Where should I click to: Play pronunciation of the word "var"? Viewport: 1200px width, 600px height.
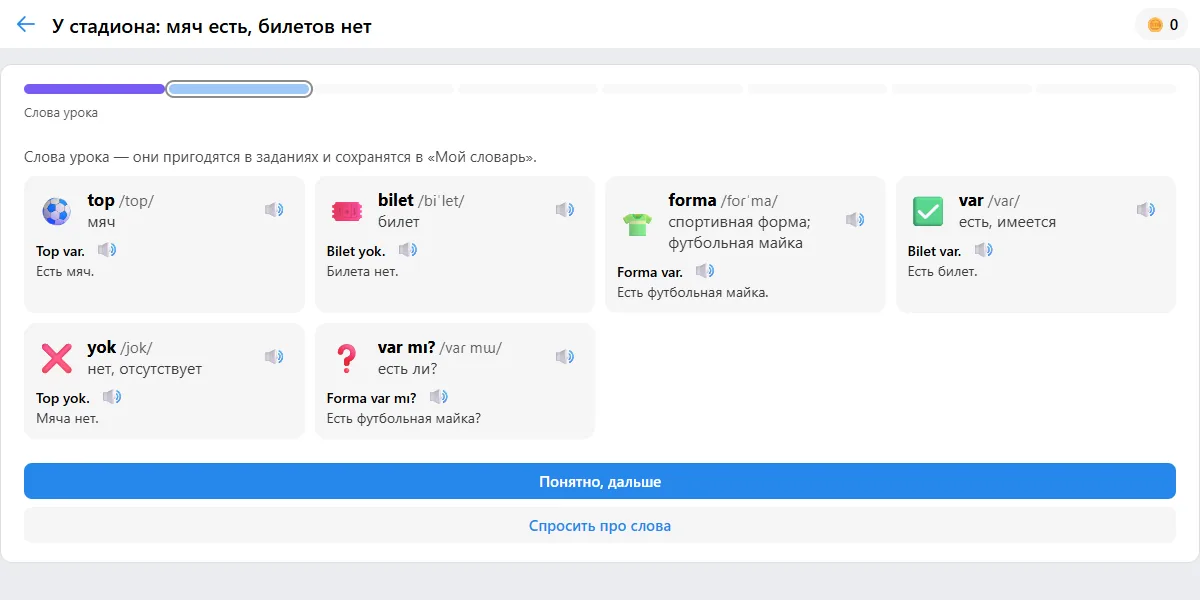[1146, 210]
